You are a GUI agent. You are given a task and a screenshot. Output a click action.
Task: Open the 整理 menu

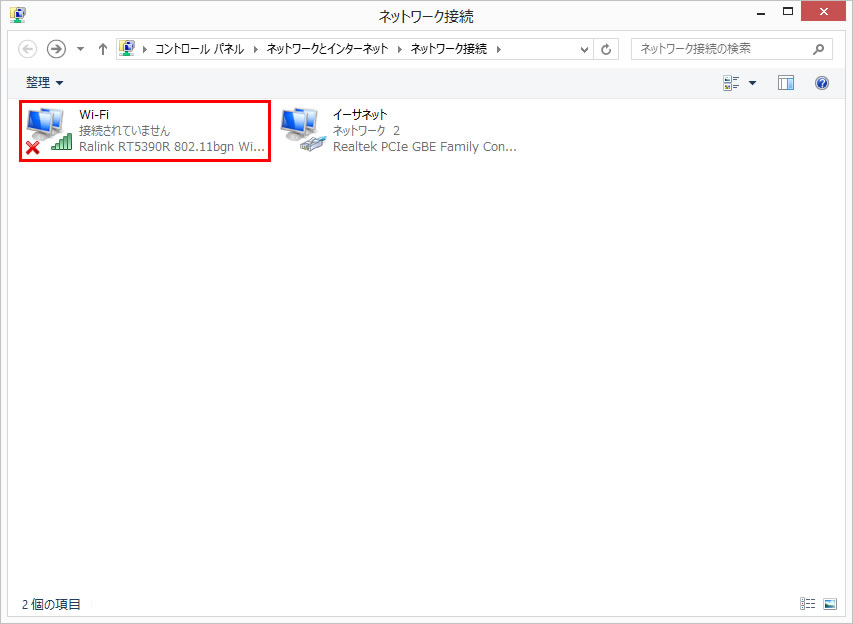45,83
